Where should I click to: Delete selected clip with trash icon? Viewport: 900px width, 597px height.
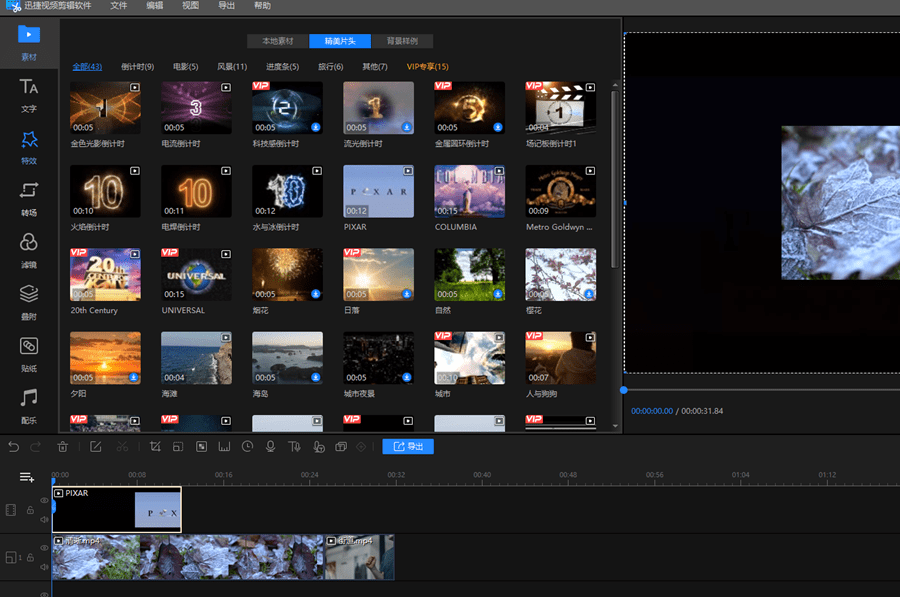63,447
